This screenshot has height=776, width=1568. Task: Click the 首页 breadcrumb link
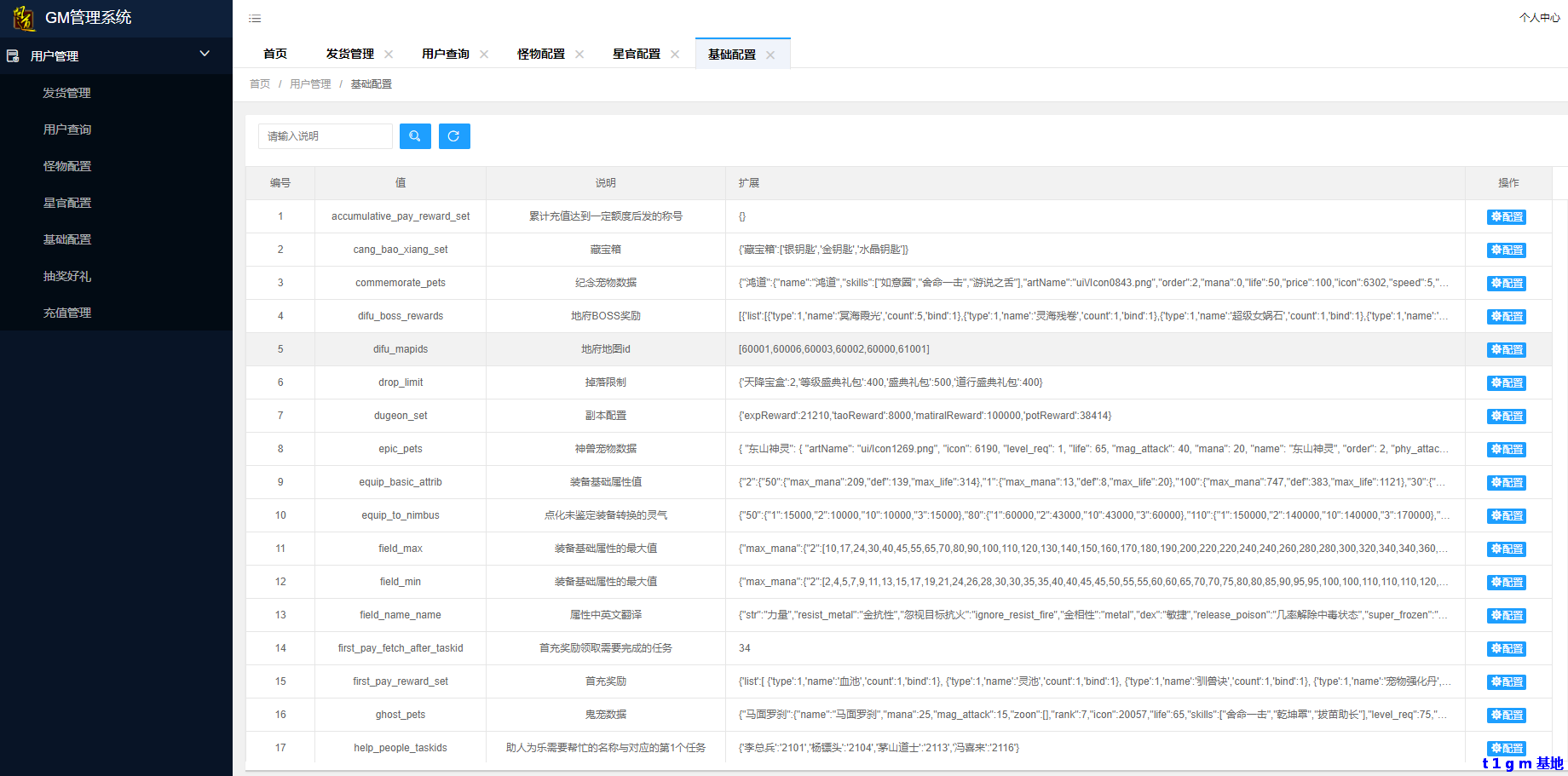pos(260,84)
